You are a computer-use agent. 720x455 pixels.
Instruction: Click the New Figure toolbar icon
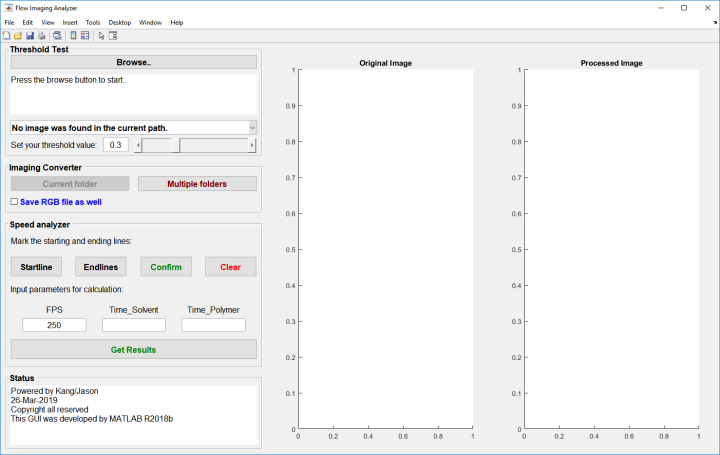point(7,35)
